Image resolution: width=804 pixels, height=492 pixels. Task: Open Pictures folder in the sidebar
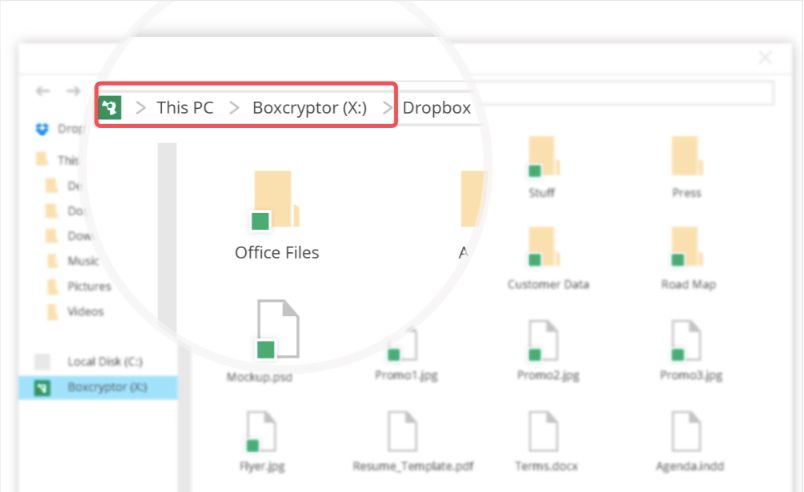pyautogui.click(x=79, y=286)
